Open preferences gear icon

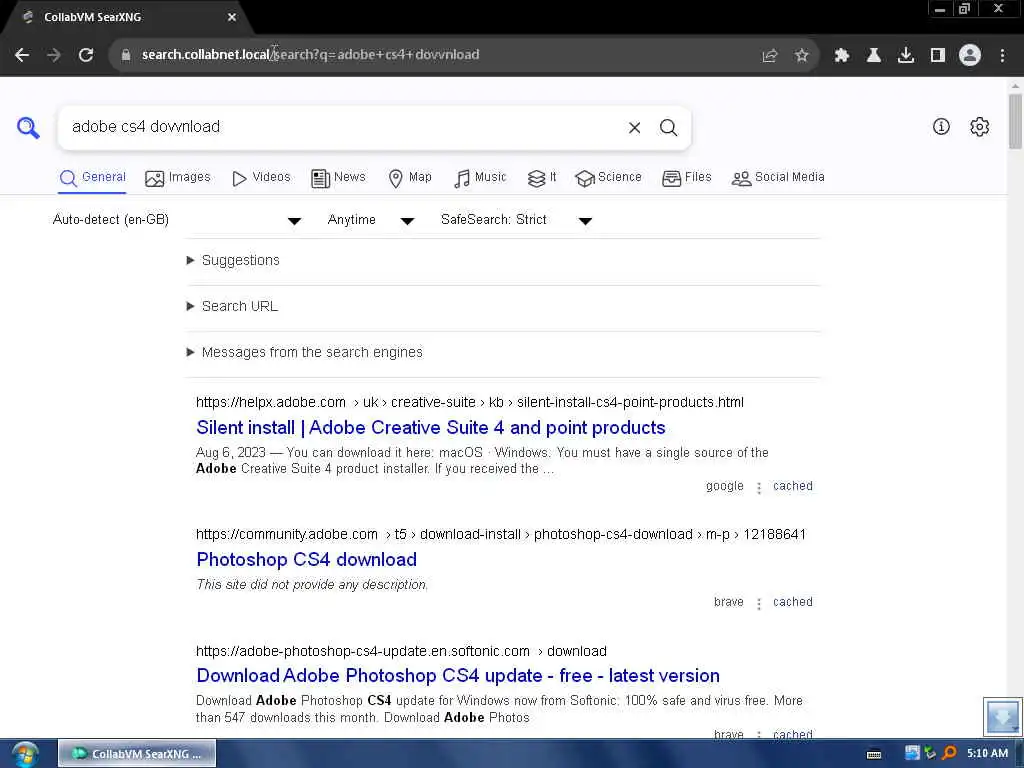tap(980, 127)
